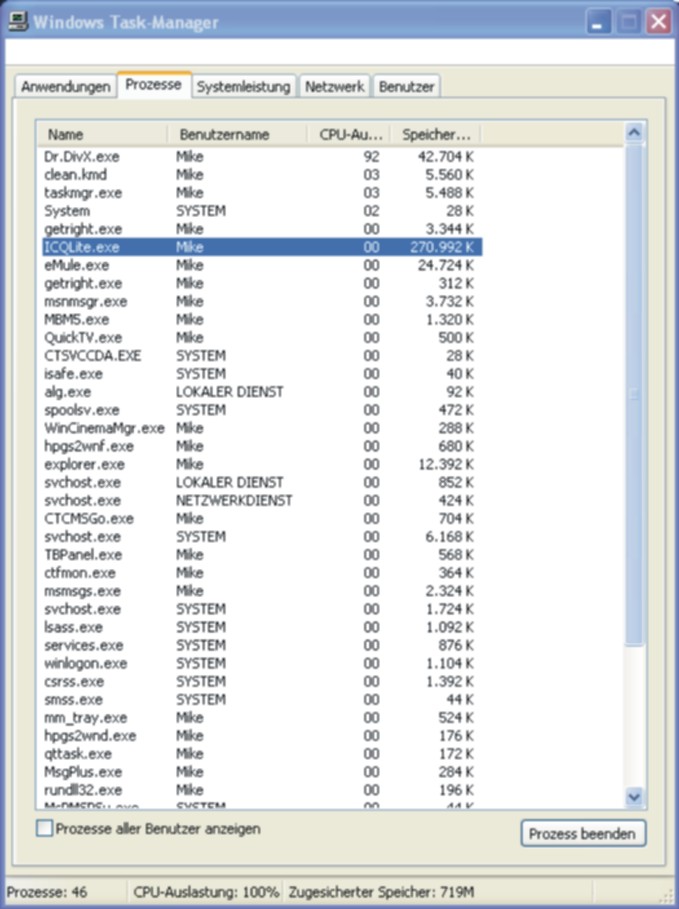Click 'Zugesicherter Speicher: 719M' status entry
The width and height of the screenshot is (679, 909).
point(382,892)
